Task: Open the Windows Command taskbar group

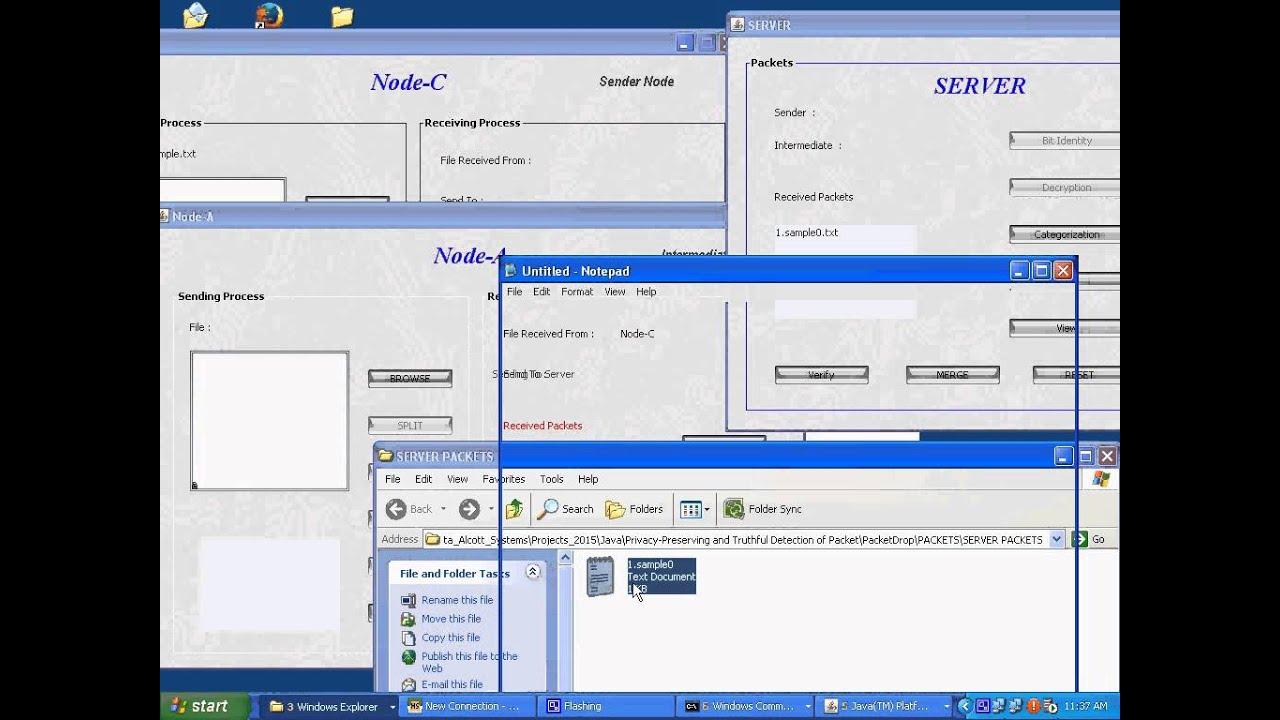Action: [746, 706]
